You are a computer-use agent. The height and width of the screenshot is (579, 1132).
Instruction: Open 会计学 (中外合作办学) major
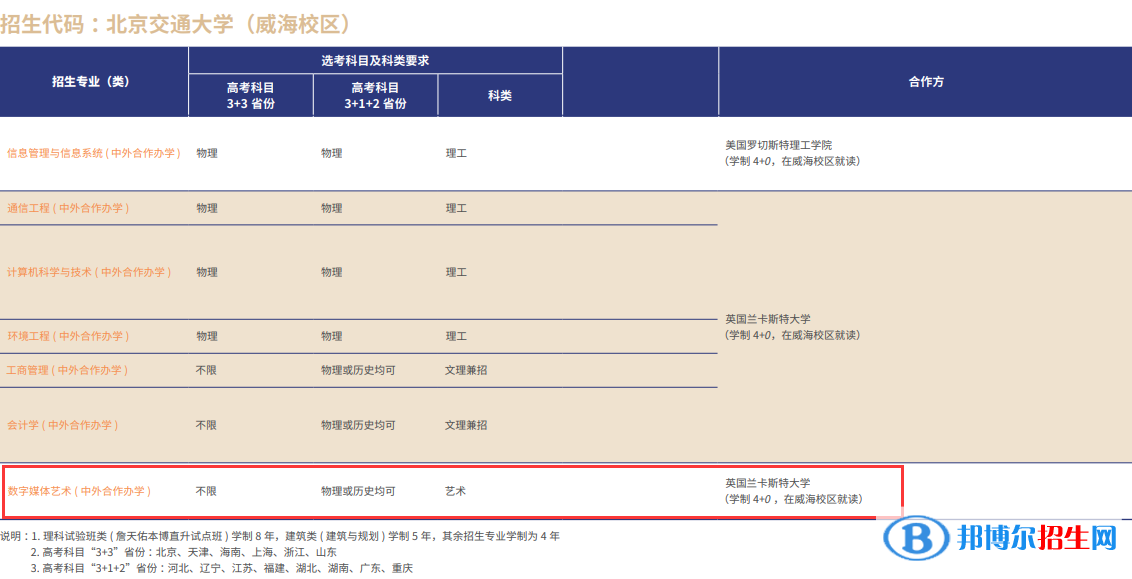[x=62, y=425]
